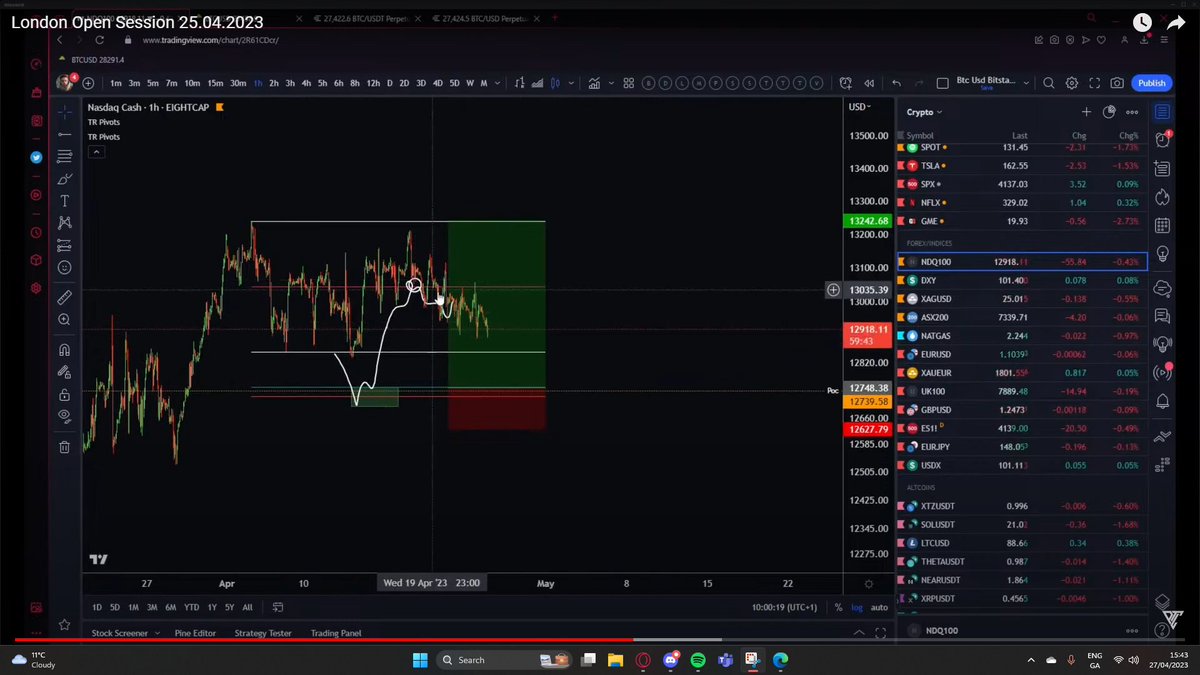The width and height of the screenshot is (1200, 675).
Task: Open the Strategy Tester tab
Action: point(263,633)
